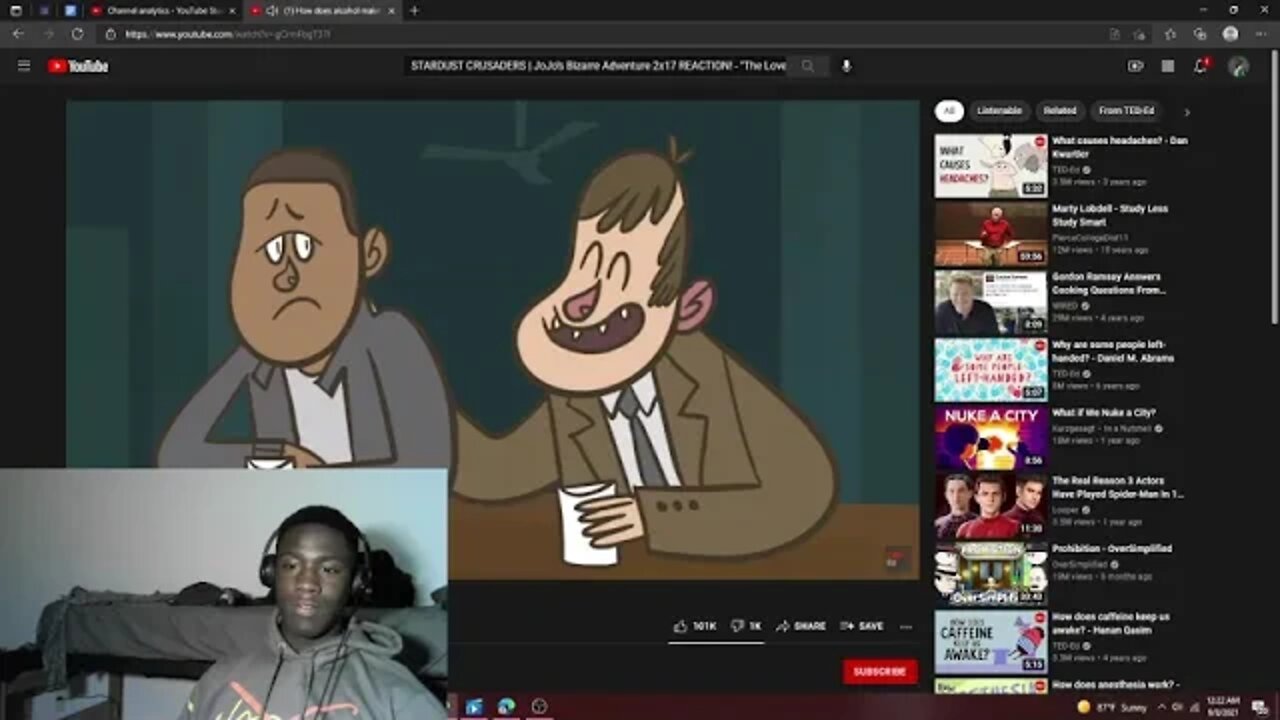The image size is (1280, 720).
Task: Go to the YouTube home logo
Action: [78, 66]
